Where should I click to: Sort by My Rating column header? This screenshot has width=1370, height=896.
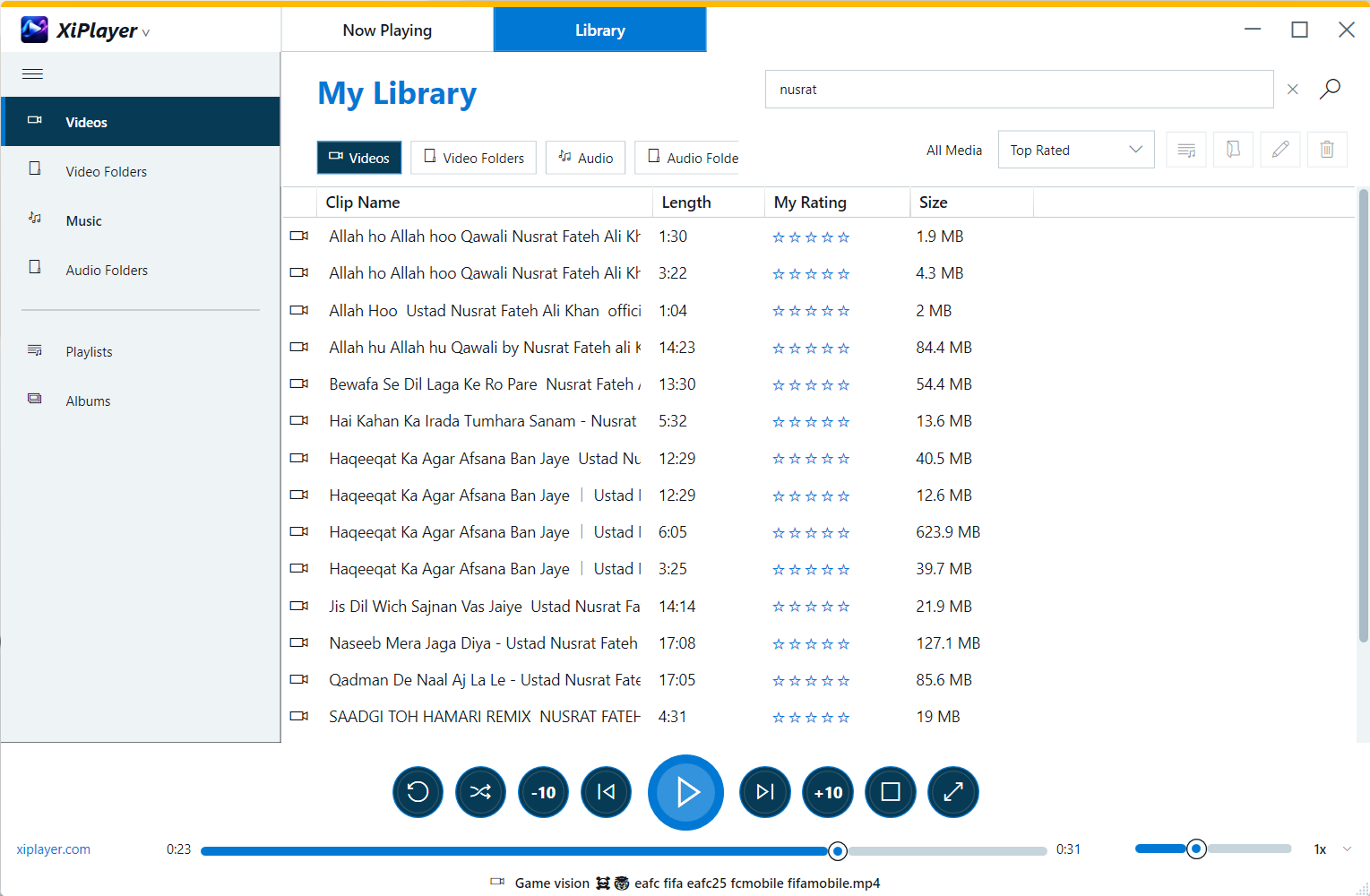pos(838,202)
